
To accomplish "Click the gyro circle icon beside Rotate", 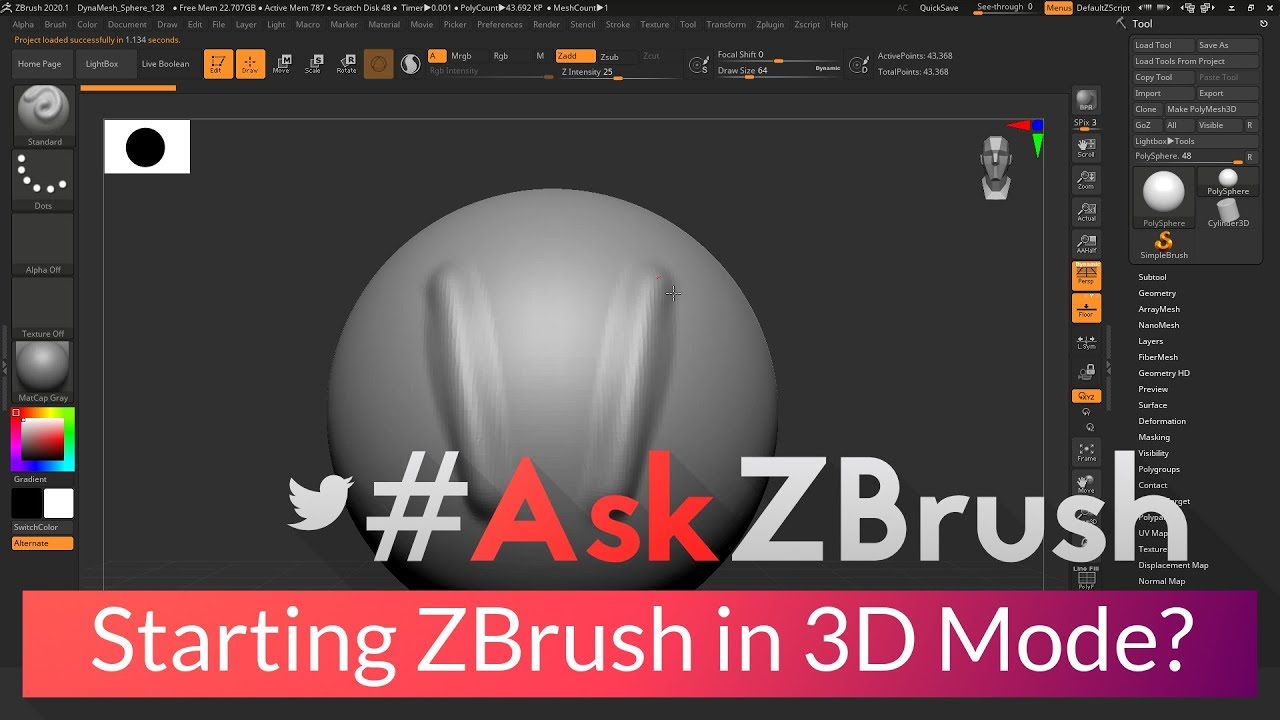I will (x=378, y=64).
